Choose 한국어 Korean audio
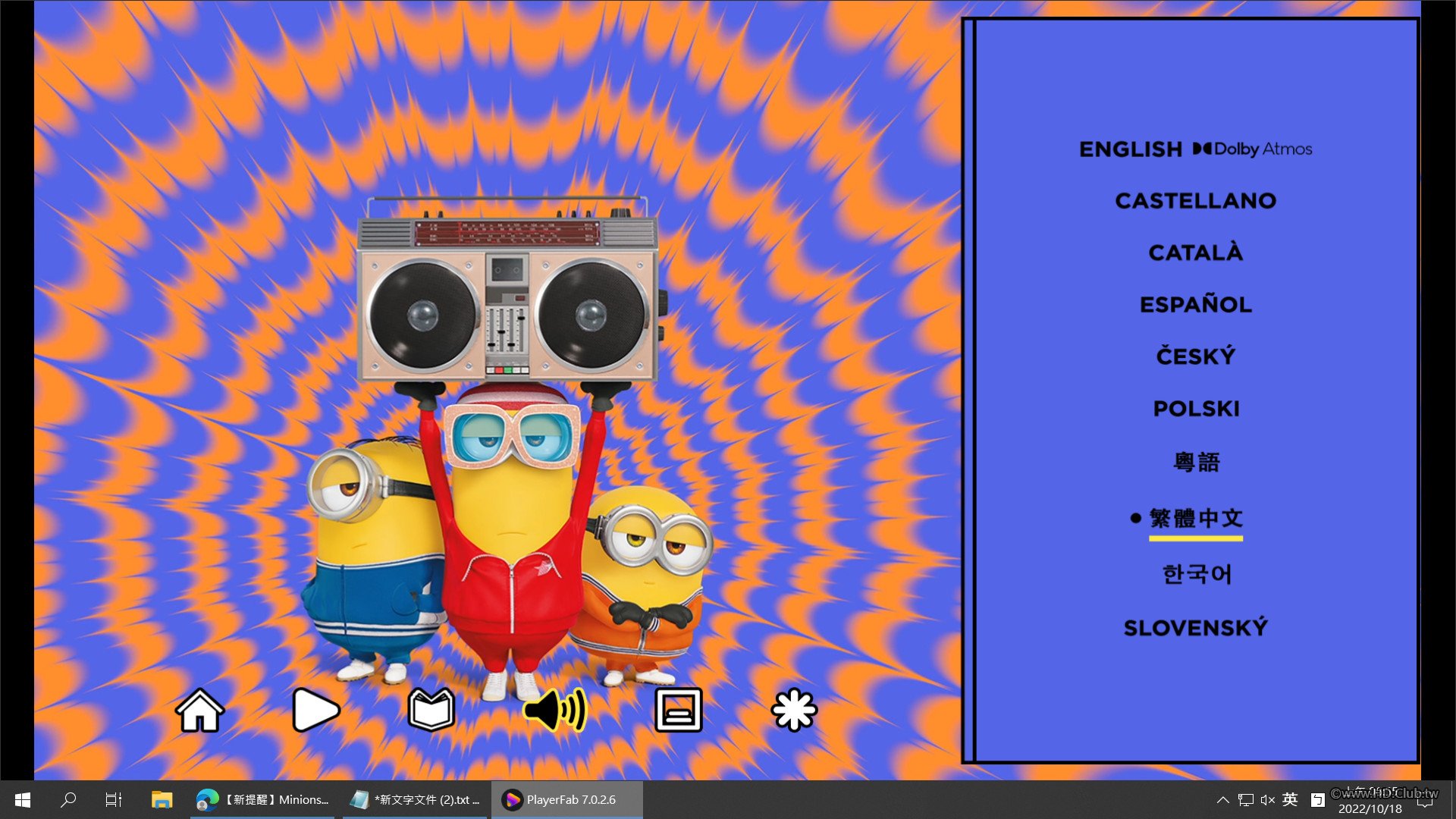Screen dimensions: 1456x819 pyautogui.click(x=1195, y=574)
